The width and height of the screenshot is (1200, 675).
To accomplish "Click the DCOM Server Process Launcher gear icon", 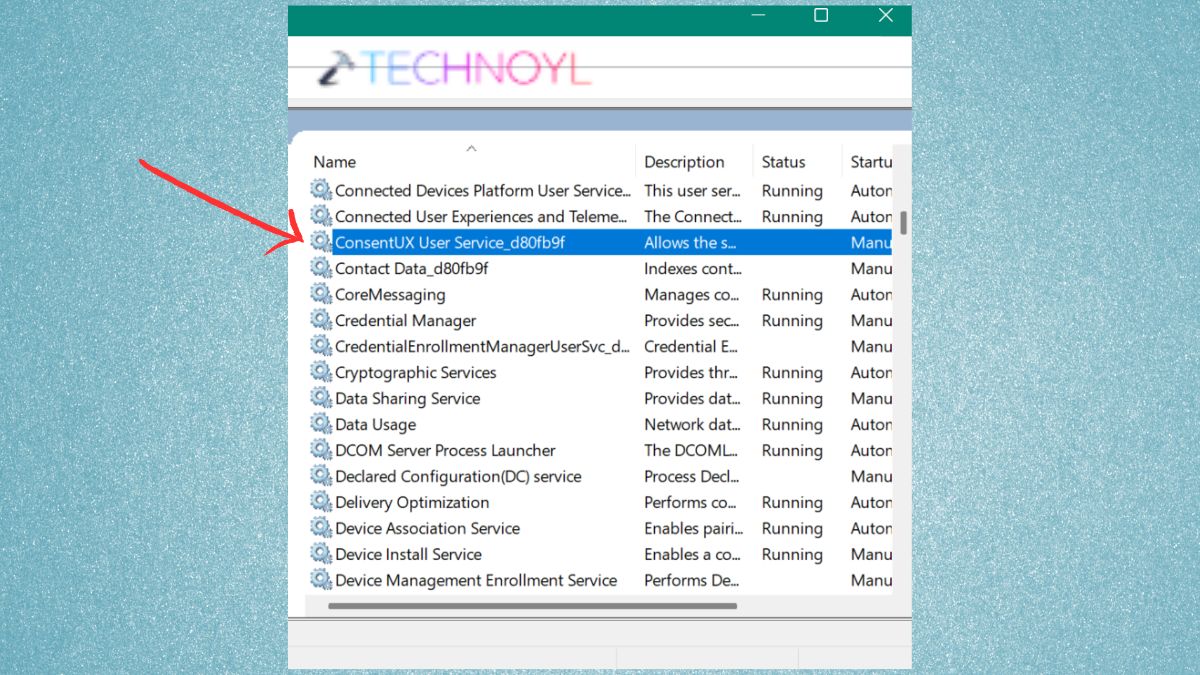I will coord(321,450).
